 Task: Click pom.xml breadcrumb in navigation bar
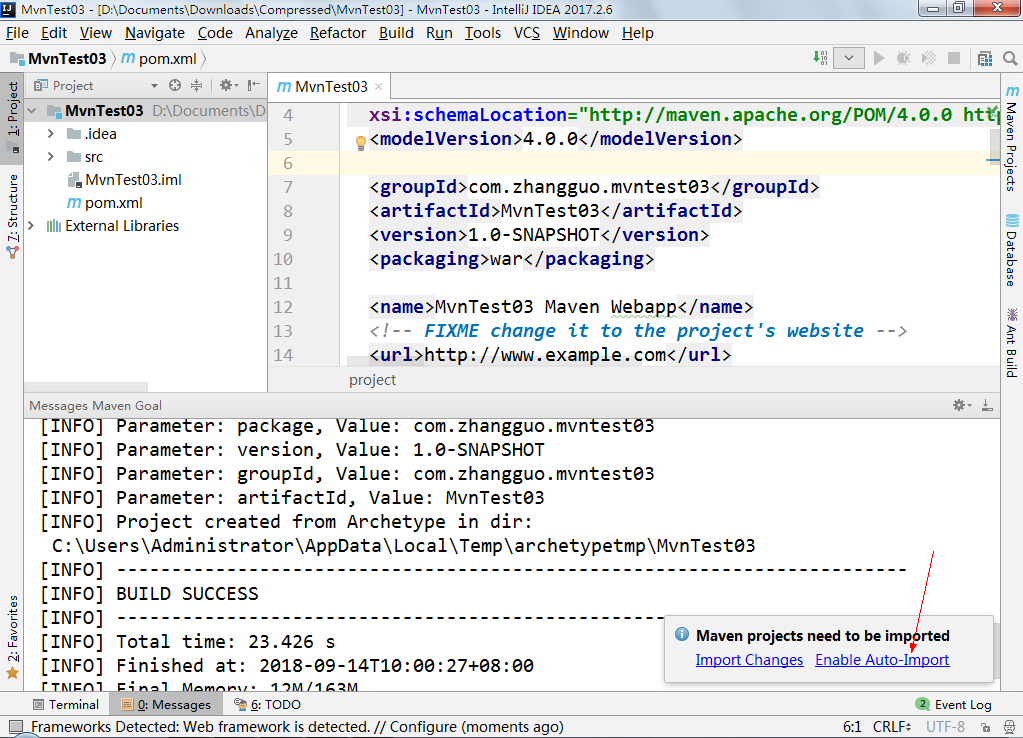[x=159, y=59]
